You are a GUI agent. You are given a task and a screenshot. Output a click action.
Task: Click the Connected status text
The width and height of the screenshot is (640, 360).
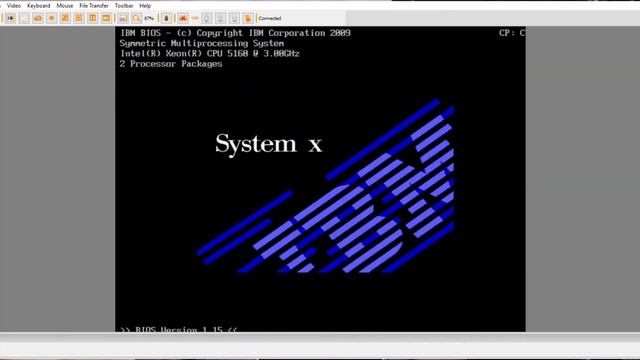point(270,18)
